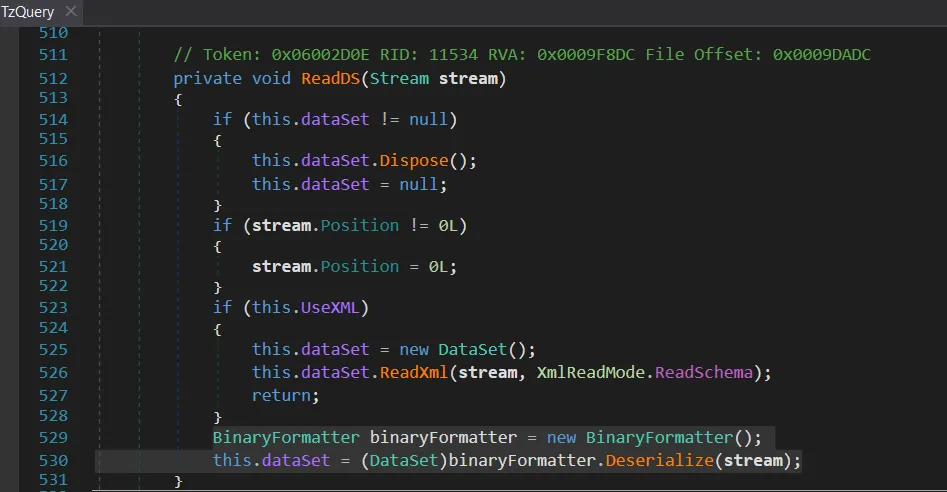Viewport: 947px width, 492px height.
Task: Click the new BinaryFormatter() constructor call
Action: tap(669, 438)
